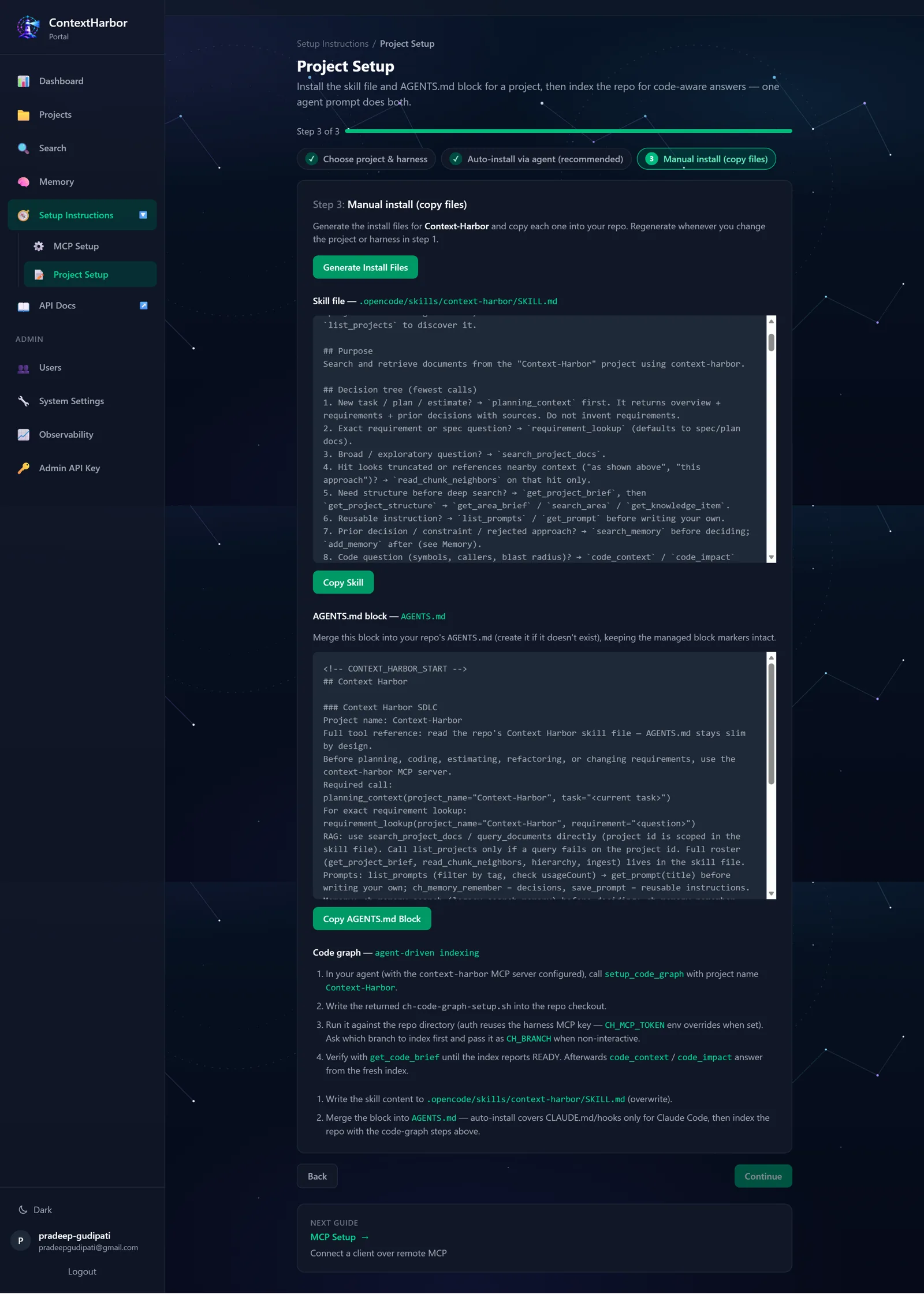924x1294 pixels.
Task: Click the Copy AGENTS.md Block button
Action: 372,919
